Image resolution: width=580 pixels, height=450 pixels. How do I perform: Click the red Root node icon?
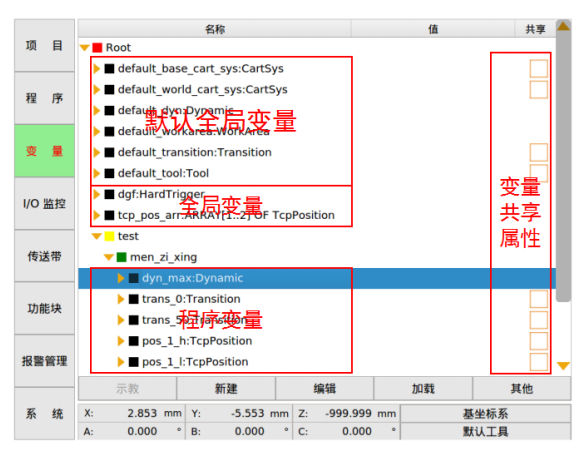(x=97, y=48)
